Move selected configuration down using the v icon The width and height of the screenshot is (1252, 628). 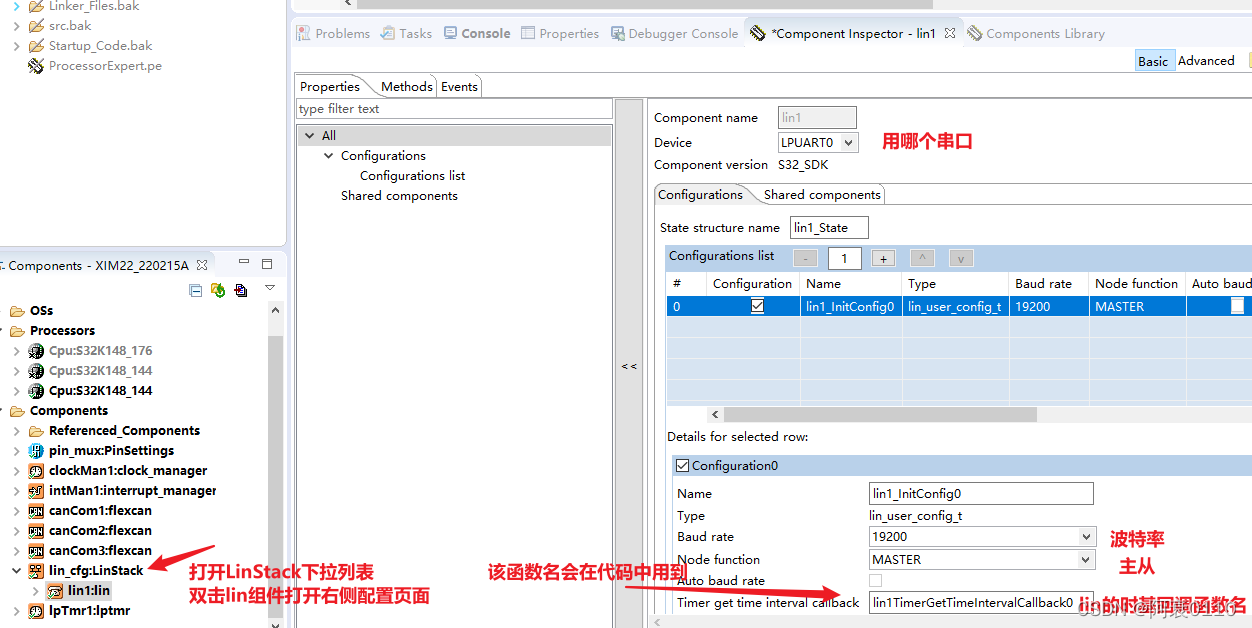pyautogui.click(x=960, y=258)
